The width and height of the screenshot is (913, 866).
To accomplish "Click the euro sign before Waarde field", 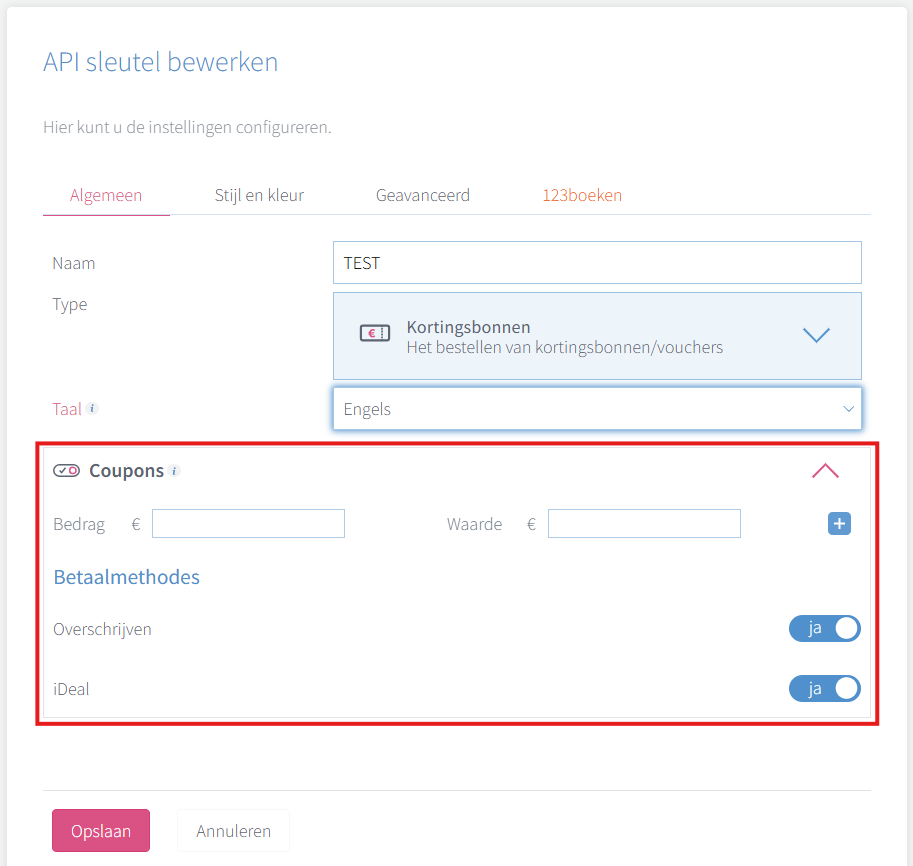I will pyautogui.click(x=531, y=524).
